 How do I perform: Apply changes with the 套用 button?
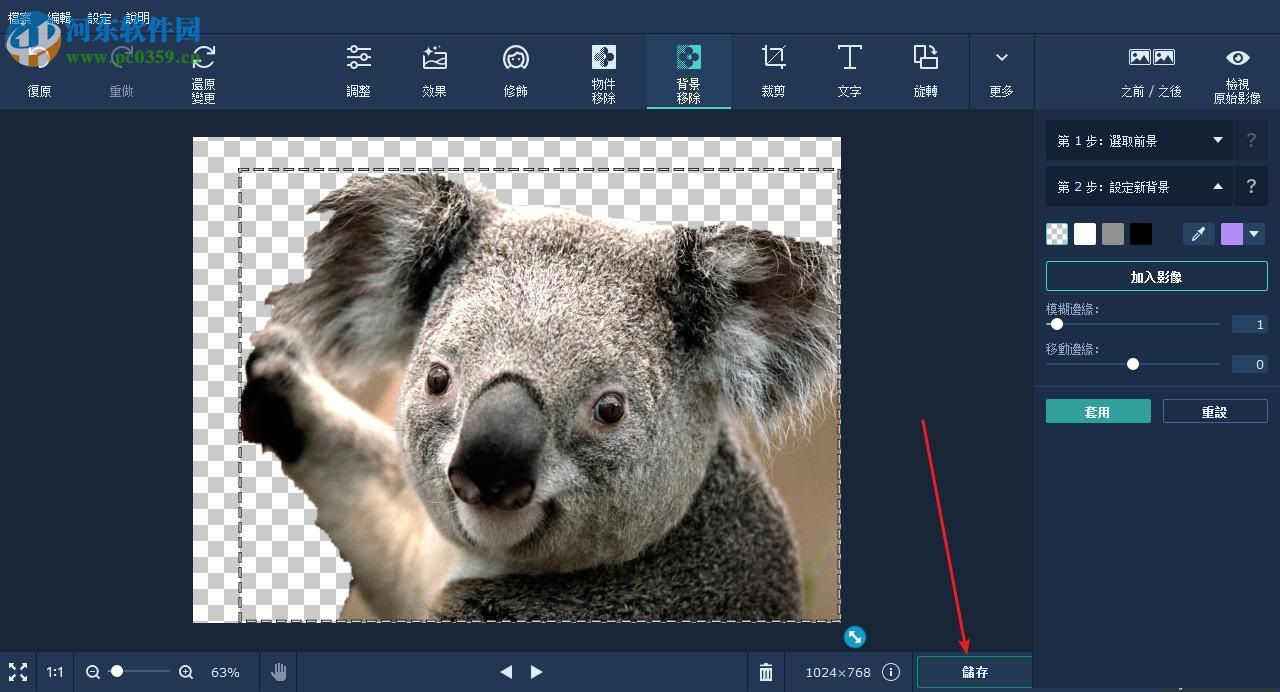tap(1097, 410)
